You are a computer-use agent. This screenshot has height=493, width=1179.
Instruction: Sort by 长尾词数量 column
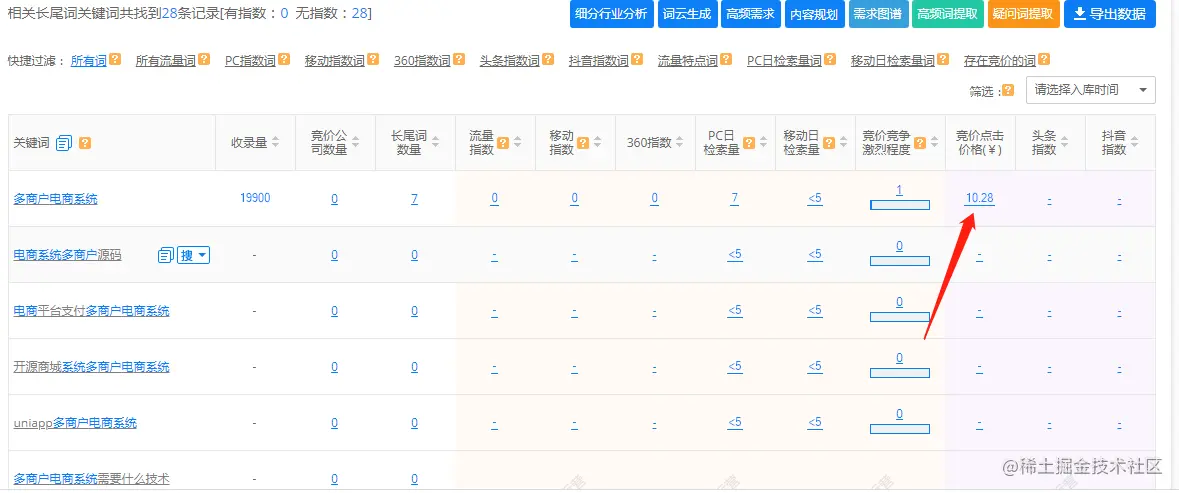pos(436,143)
